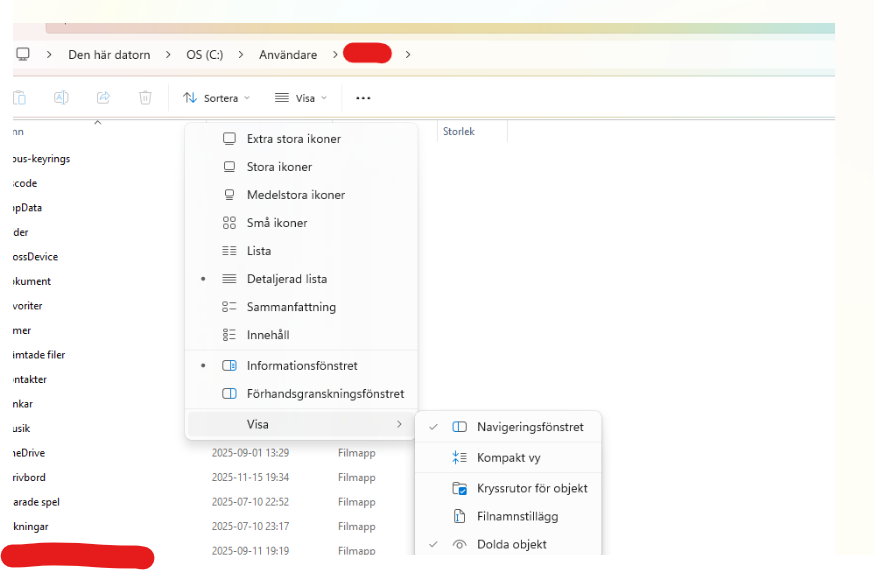Click the trash delete icon in toolbar
Viewport: 874px width, 570px height.
click(145, 98)
